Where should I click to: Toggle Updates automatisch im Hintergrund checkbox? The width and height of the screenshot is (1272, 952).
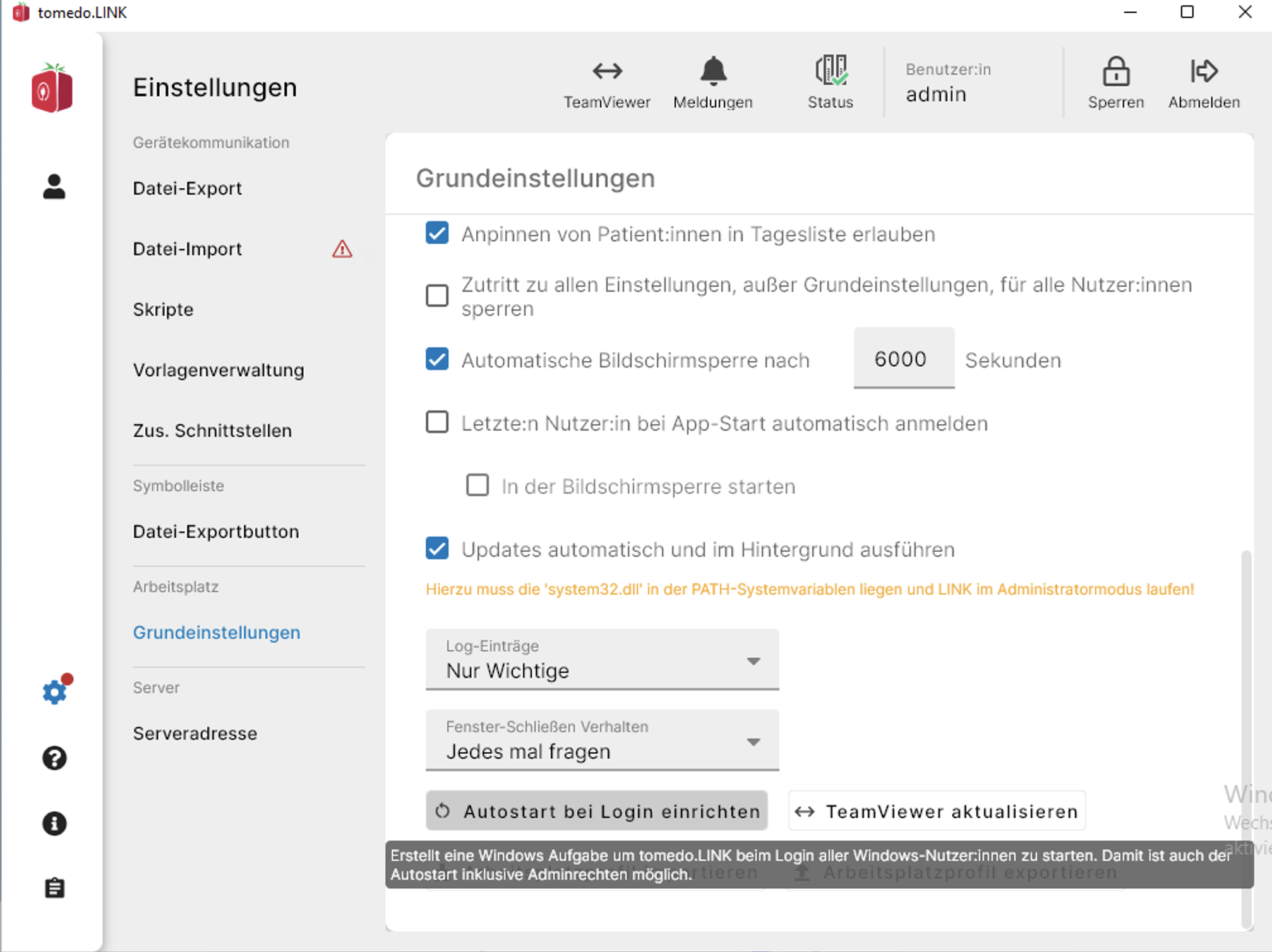pyautogui.click(x=437, y=548)
